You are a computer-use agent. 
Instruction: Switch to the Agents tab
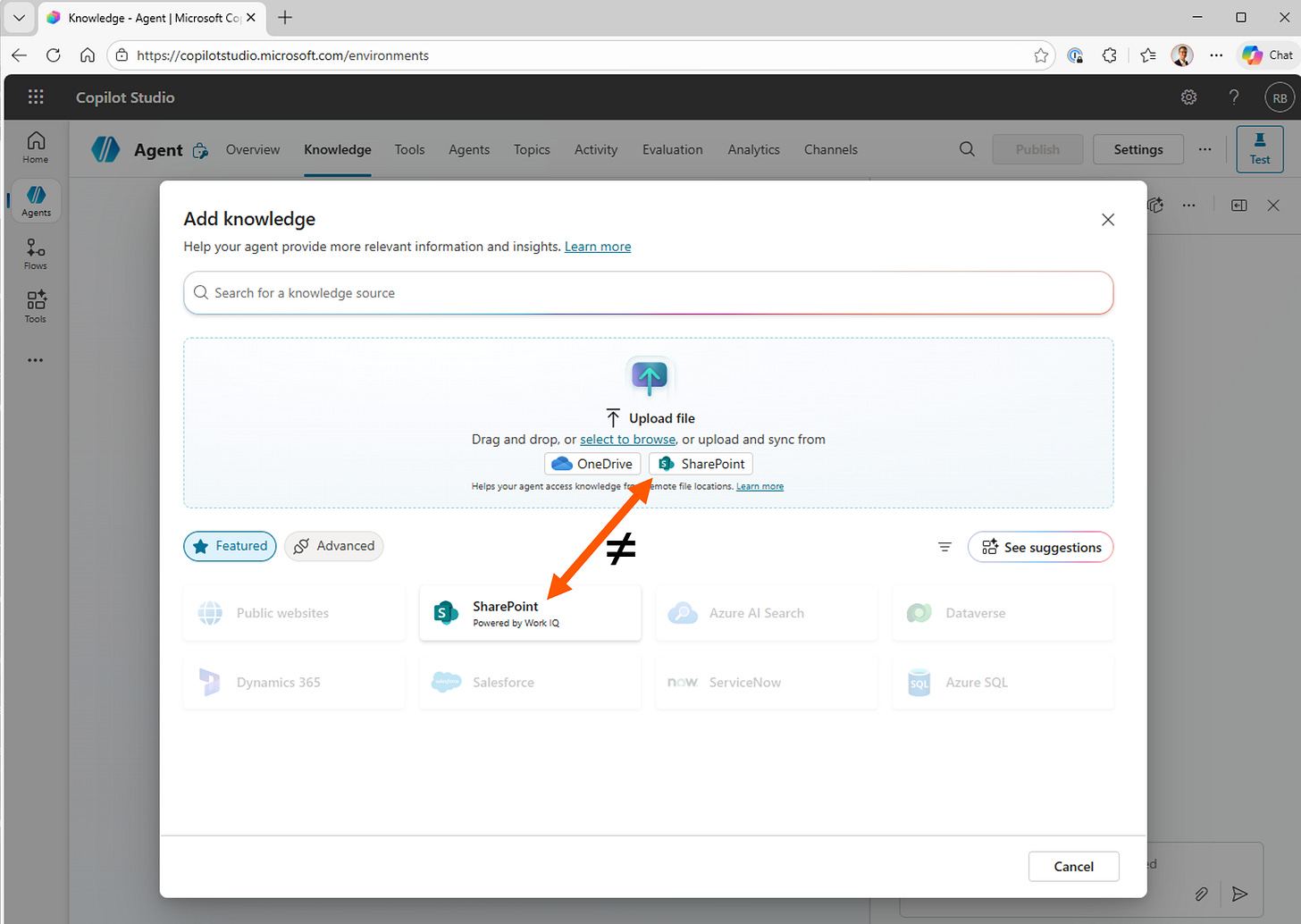[x=469, y=149]
